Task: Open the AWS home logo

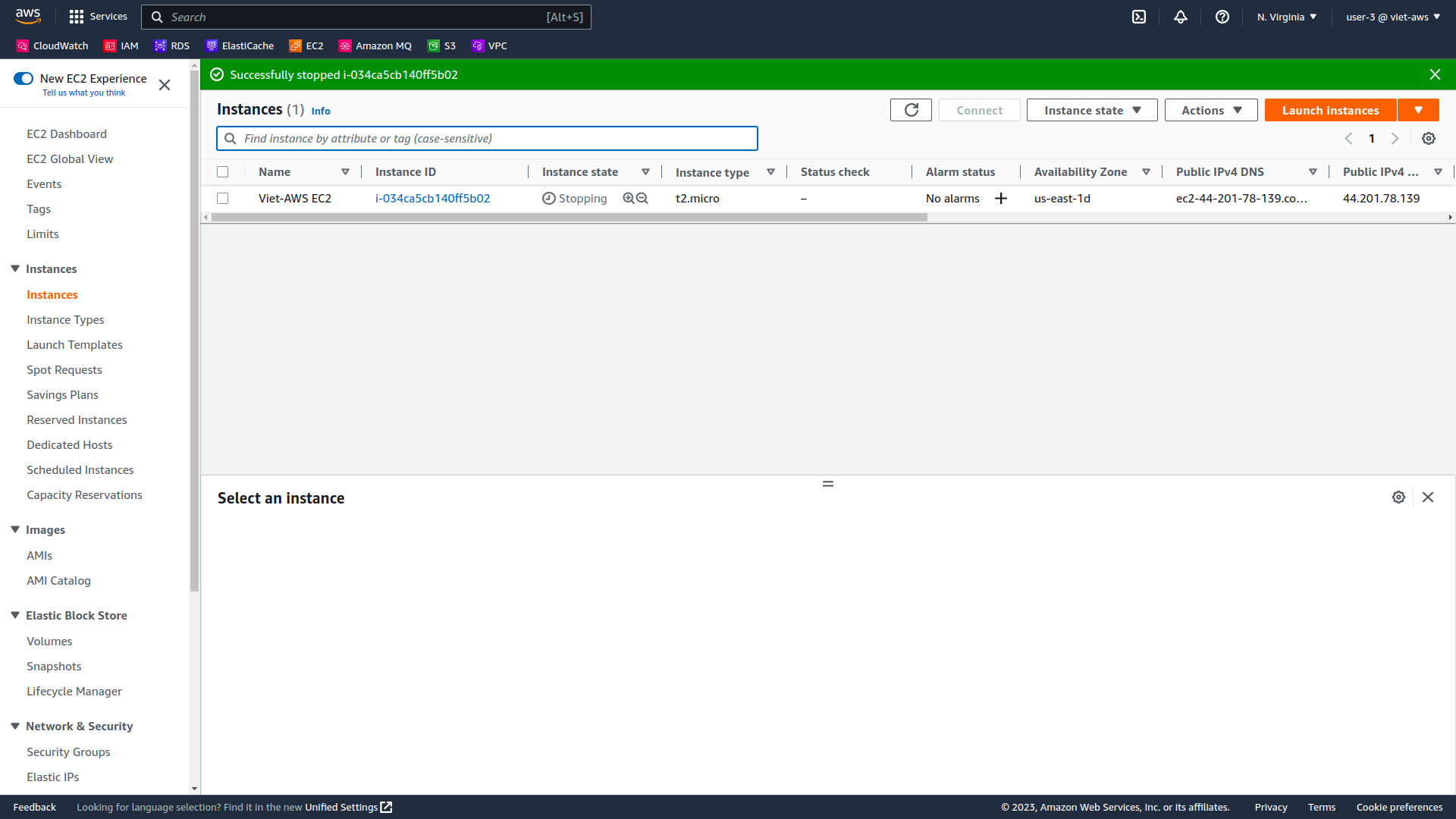Action: (x=28, y=16)
